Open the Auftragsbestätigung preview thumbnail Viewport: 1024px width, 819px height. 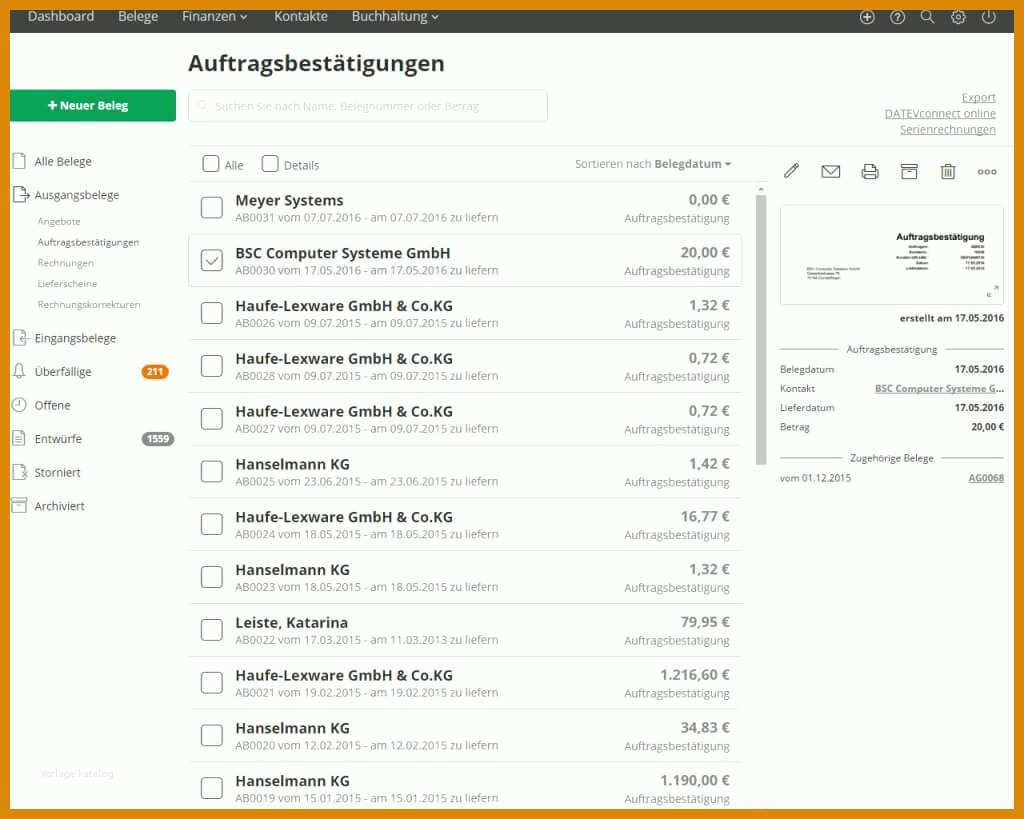point(891,255)
